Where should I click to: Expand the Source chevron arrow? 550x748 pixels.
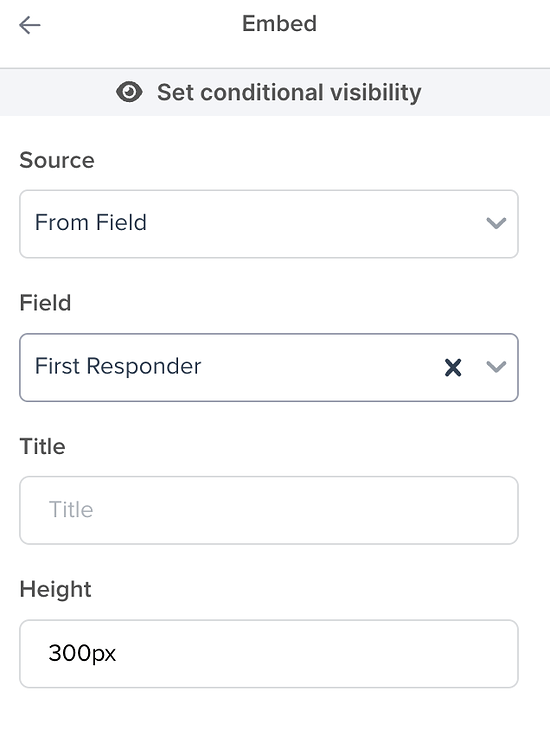(x=496, y=223)
